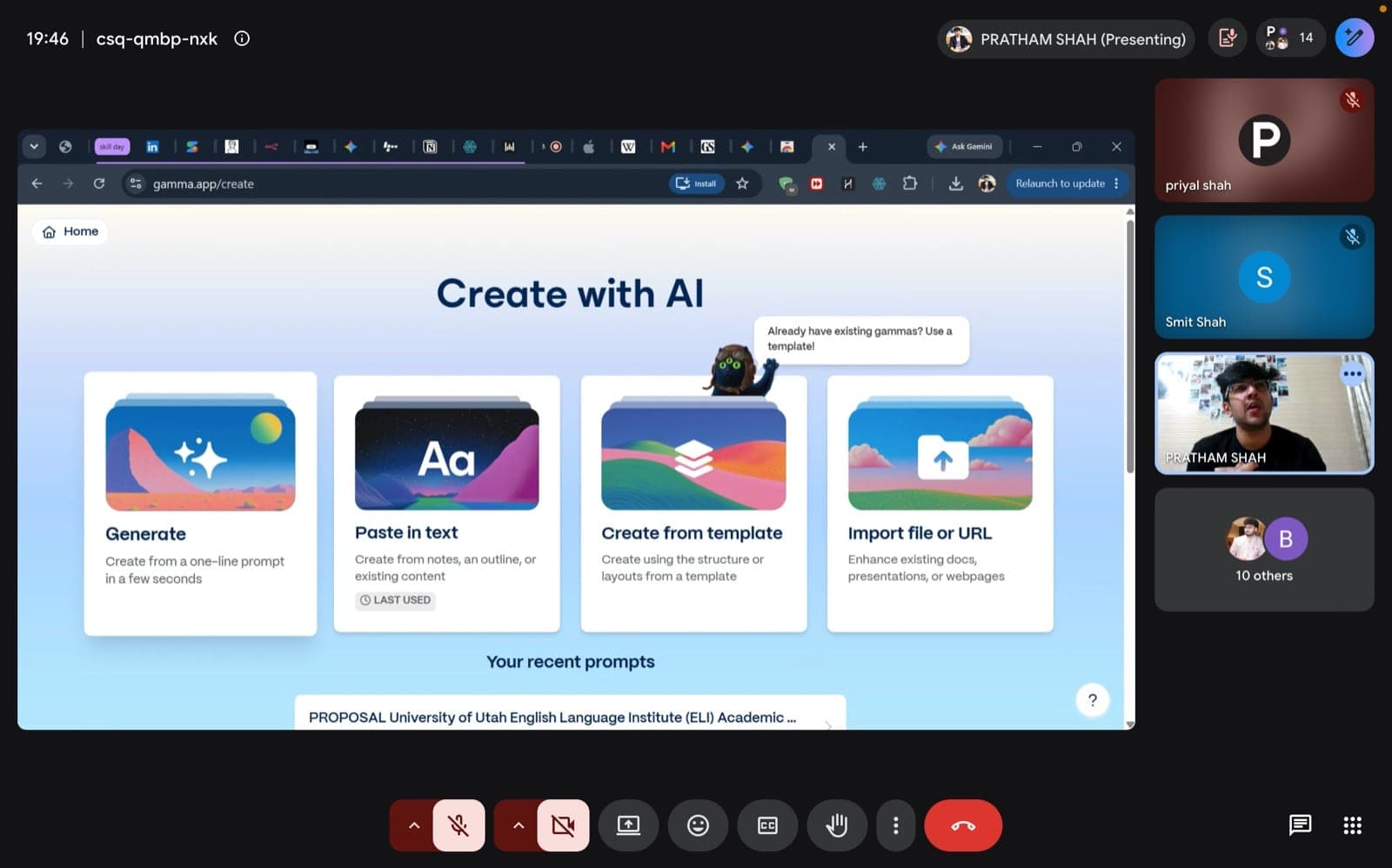Select the Create from template card

click(x=693, y=504)
